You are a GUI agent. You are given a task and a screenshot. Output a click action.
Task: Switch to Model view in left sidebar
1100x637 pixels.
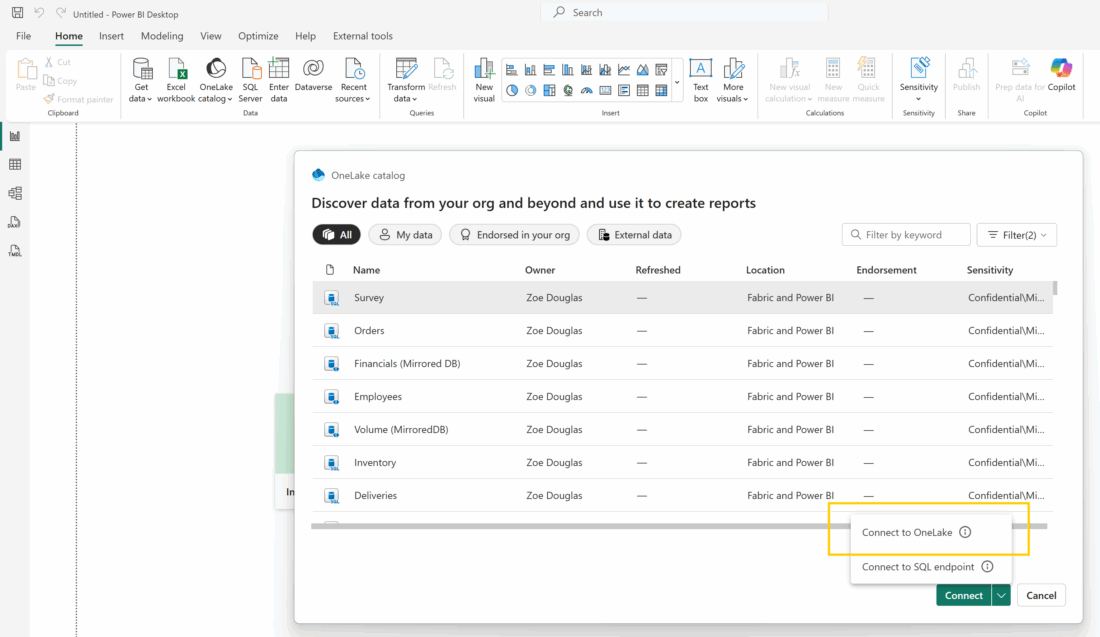pos(15,194)
